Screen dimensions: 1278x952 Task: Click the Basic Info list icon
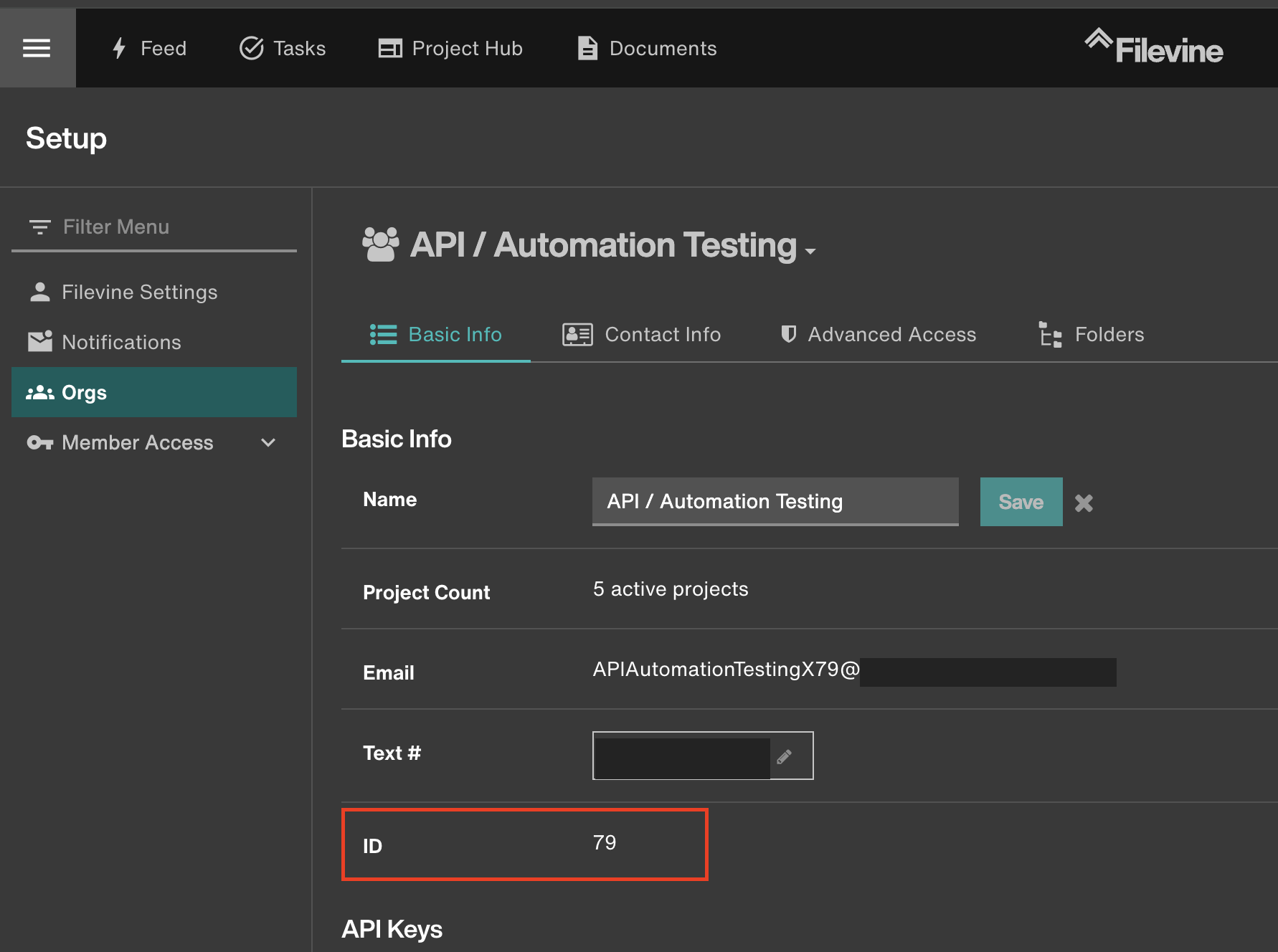click(383, 335)
